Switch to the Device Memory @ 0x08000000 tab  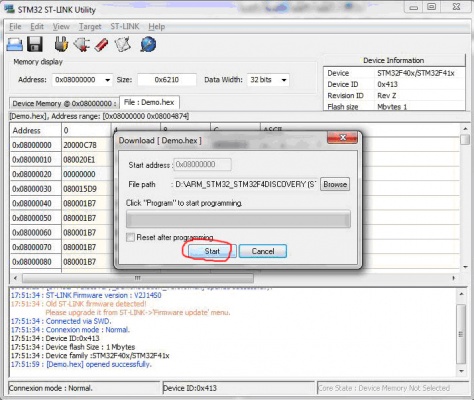[64, 103]
